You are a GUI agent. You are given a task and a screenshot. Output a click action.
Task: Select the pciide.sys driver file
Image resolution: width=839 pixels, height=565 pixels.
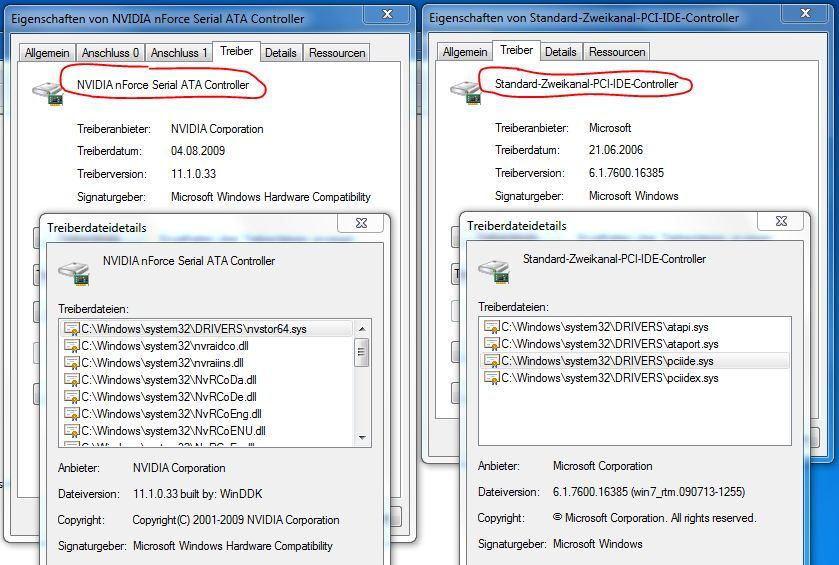(635, 361)
